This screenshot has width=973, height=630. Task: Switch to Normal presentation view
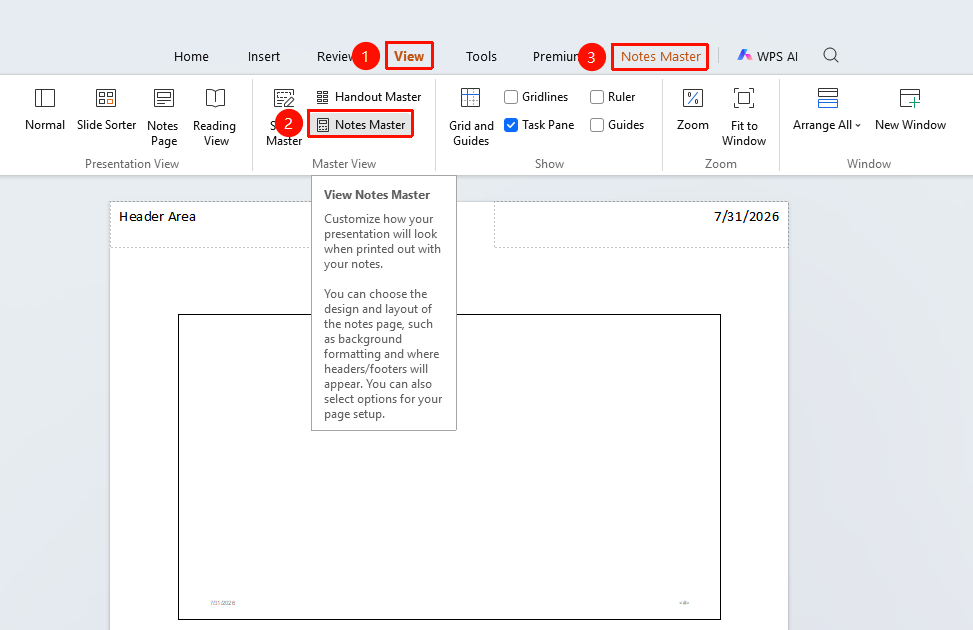[45, 109]
